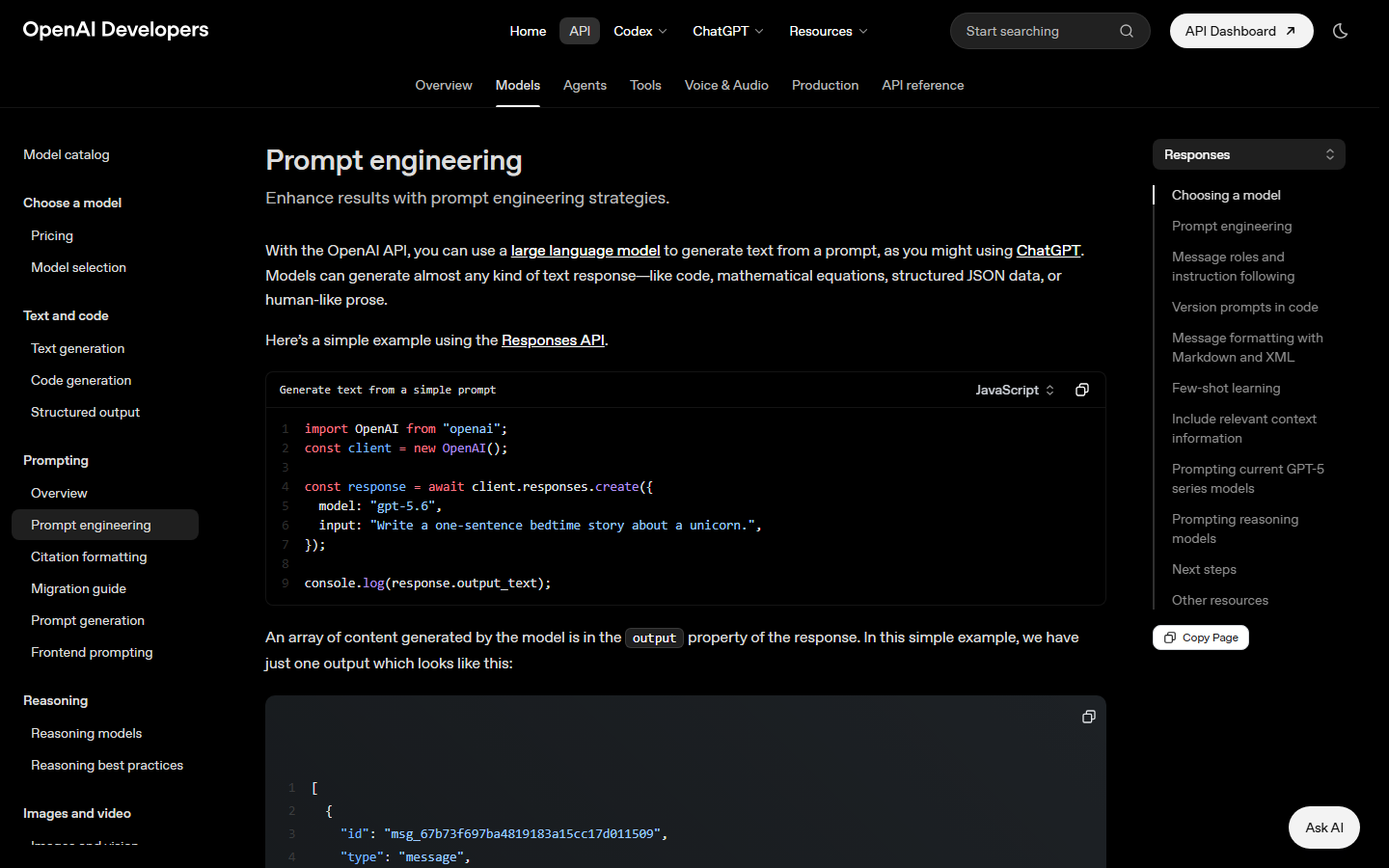This screenshot has width=1389, height=868.
Task: Open the Codex dropdown menu
Action: click(x=640, y=31)
